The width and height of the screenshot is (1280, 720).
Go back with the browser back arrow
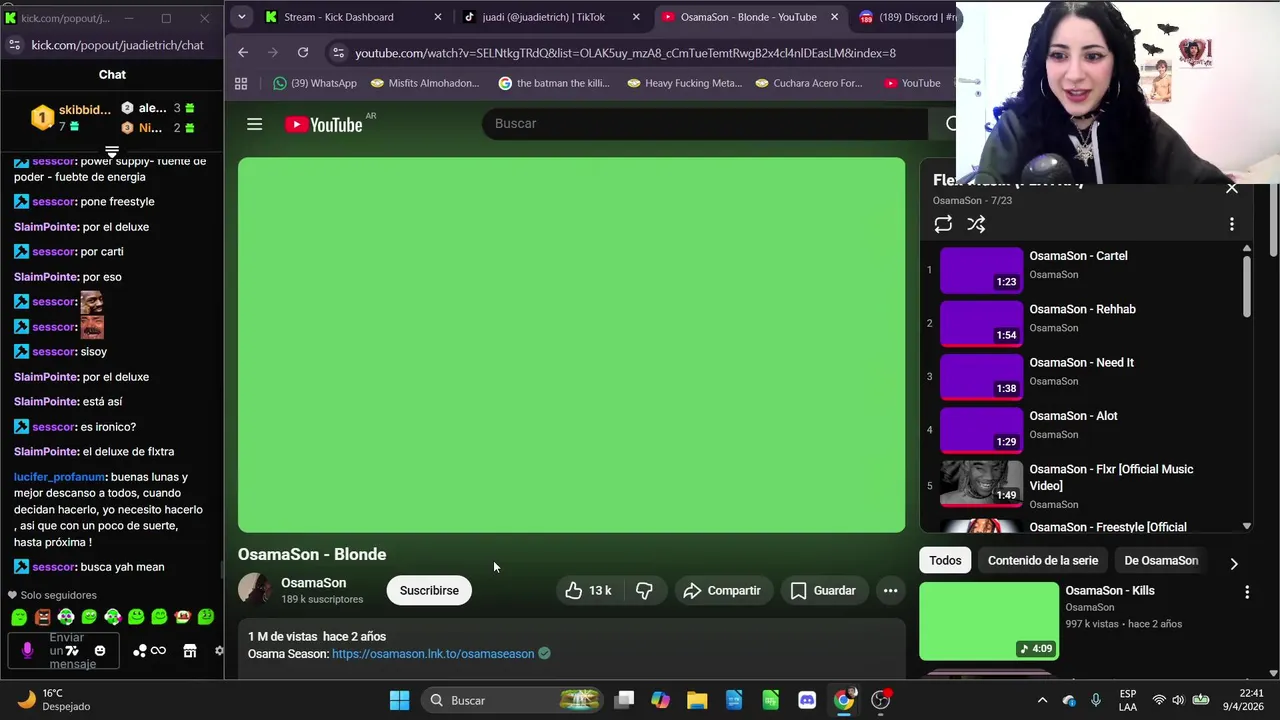point(243,52)
